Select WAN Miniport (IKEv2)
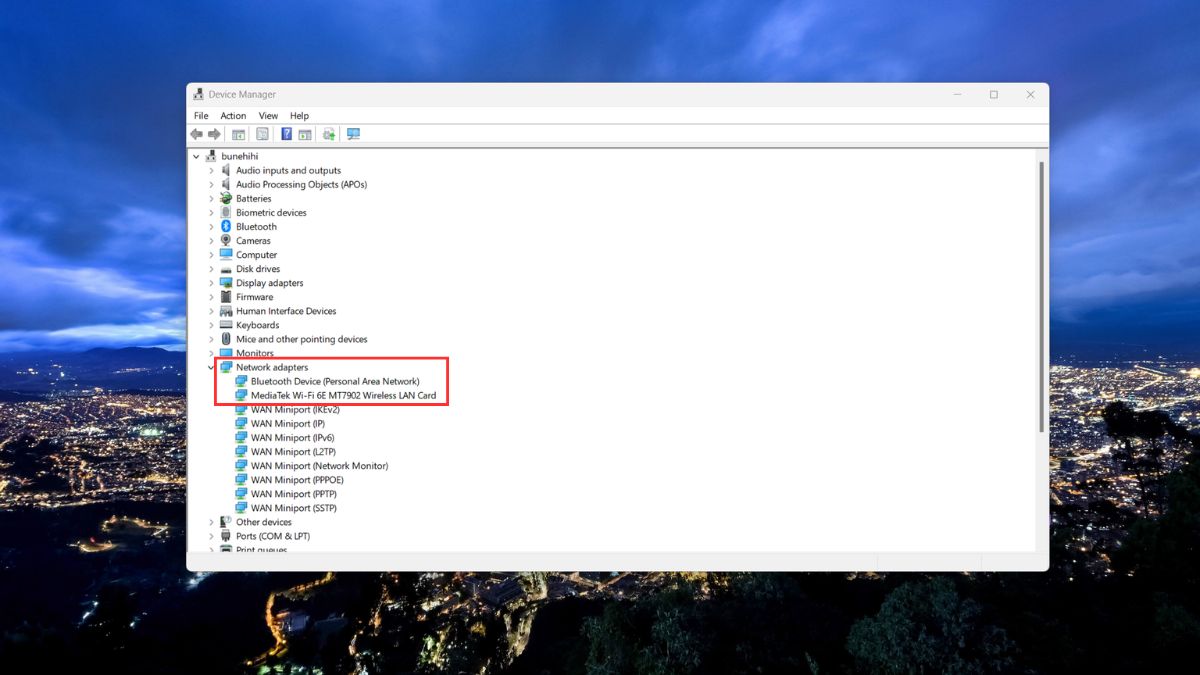Screen dimensions: 1200x675 pyautogui.click(x=295, y=409)
